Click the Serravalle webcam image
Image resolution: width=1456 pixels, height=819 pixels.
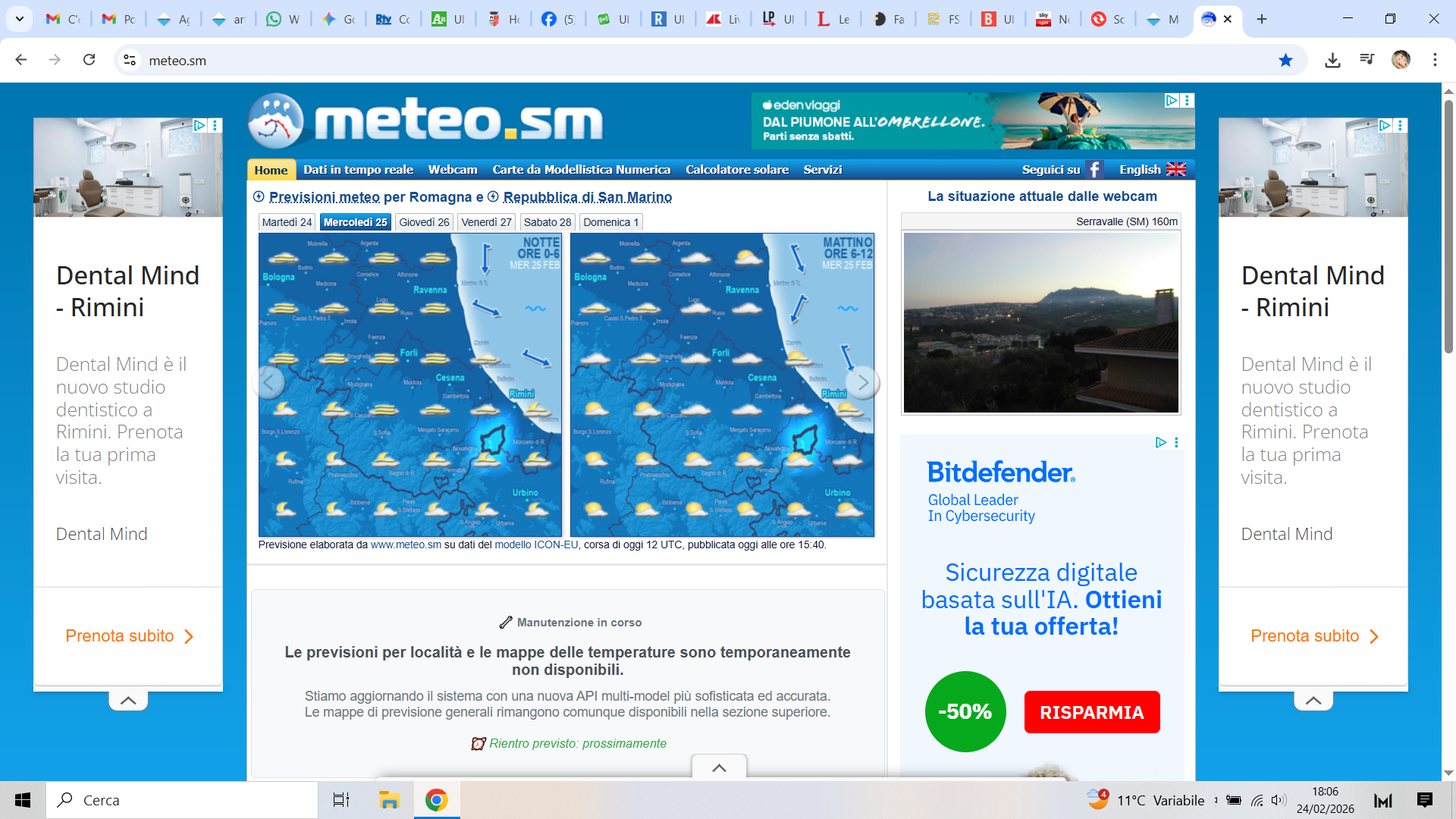pyautogui.click(x=1040, y=322)
